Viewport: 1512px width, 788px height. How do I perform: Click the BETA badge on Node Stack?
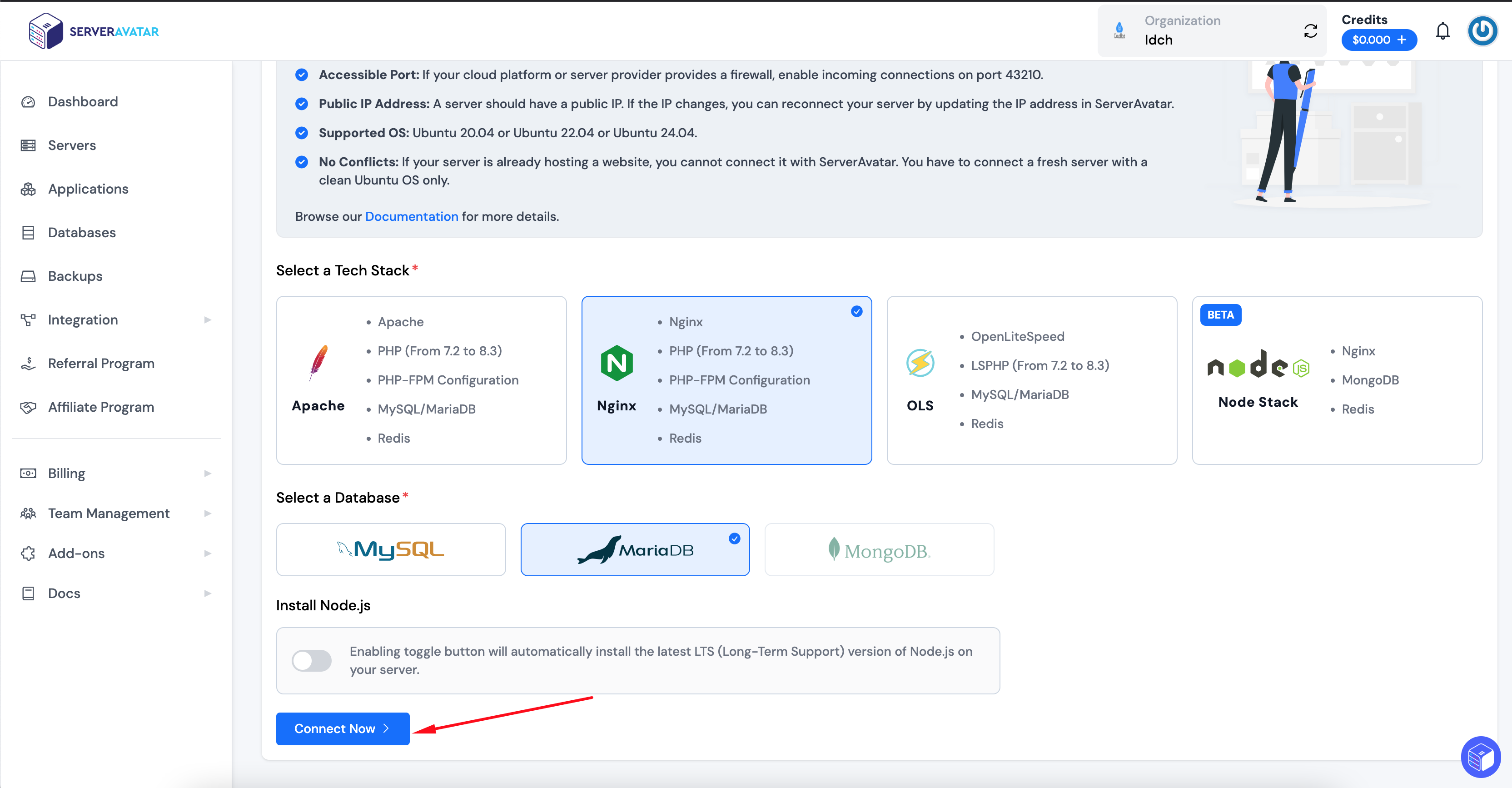click(x=1220, y=315)
